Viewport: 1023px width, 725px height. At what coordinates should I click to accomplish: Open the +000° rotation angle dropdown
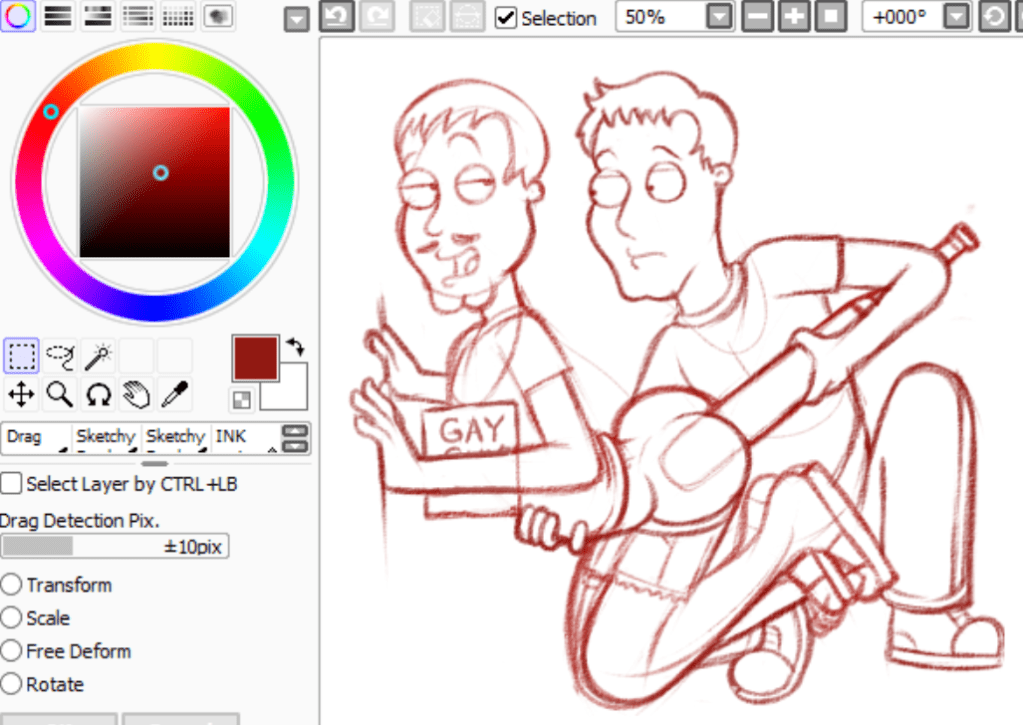(x=957, y=17)
